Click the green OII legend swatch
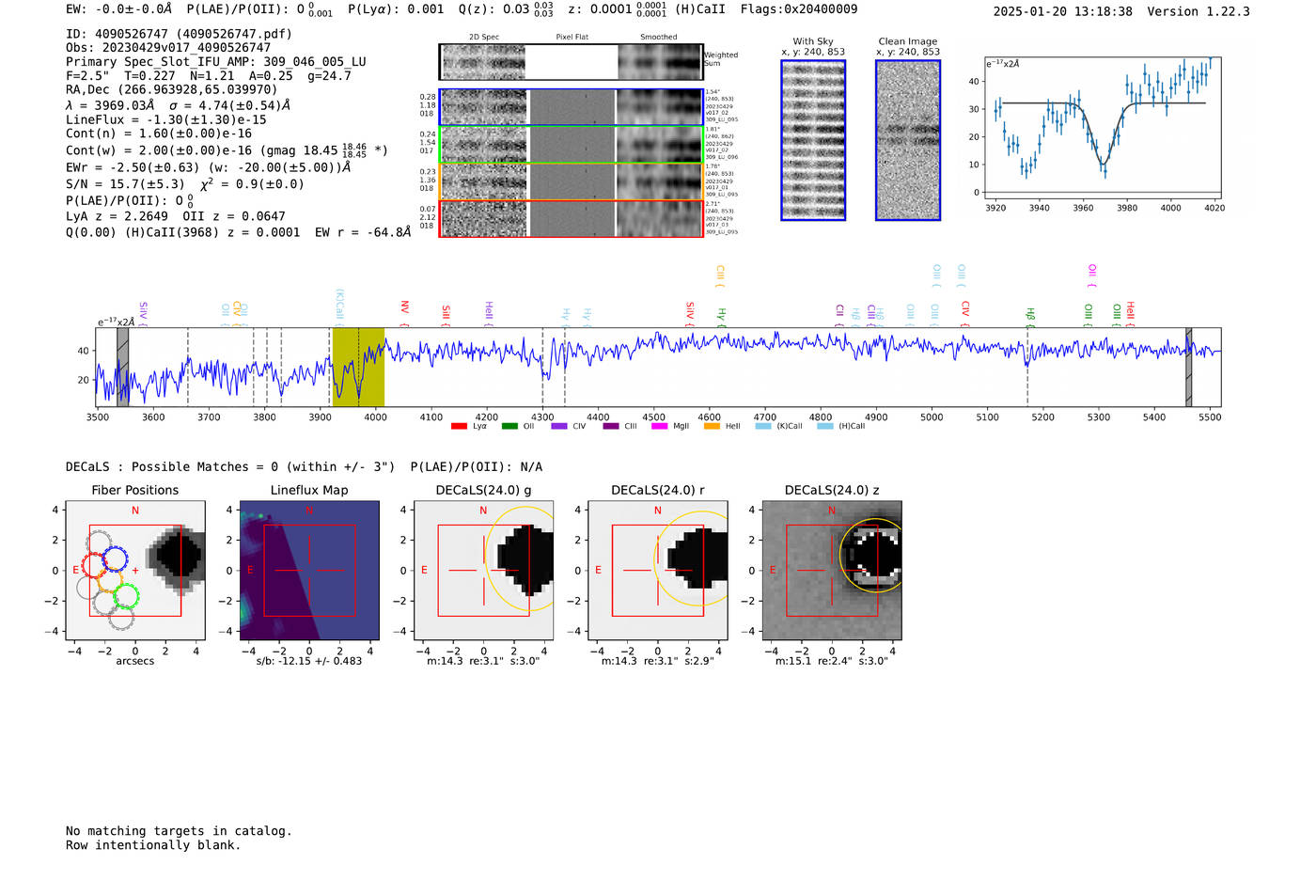Image resolution: width=1316 pixels, height=896 pixels. [509, 426]
